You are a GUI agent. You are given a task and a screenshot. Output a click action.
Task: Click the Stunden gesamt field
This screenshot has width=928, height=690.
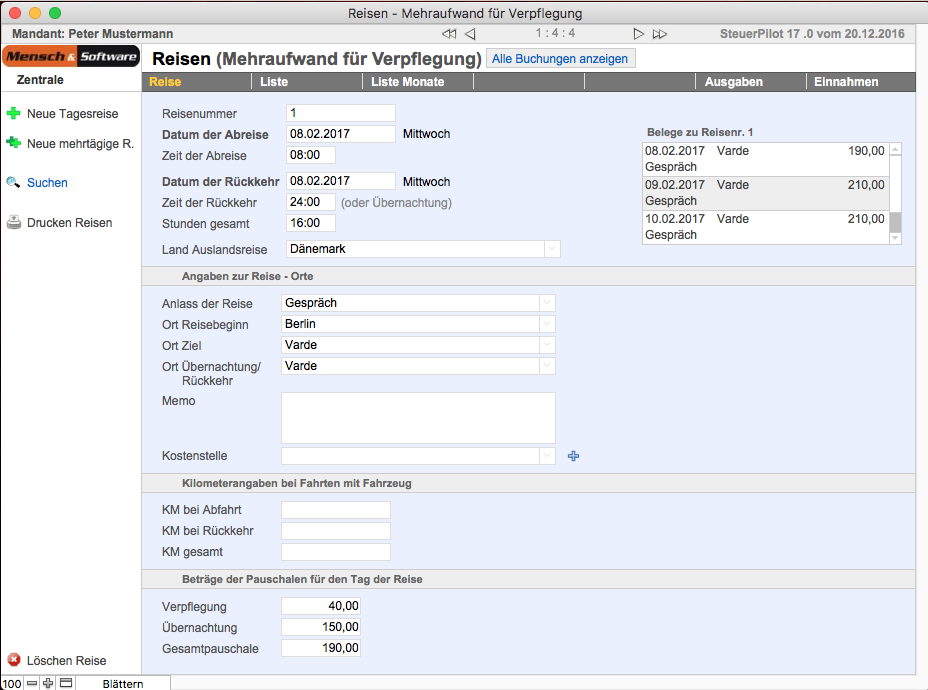pyautogui.click(x=311, y=223)
